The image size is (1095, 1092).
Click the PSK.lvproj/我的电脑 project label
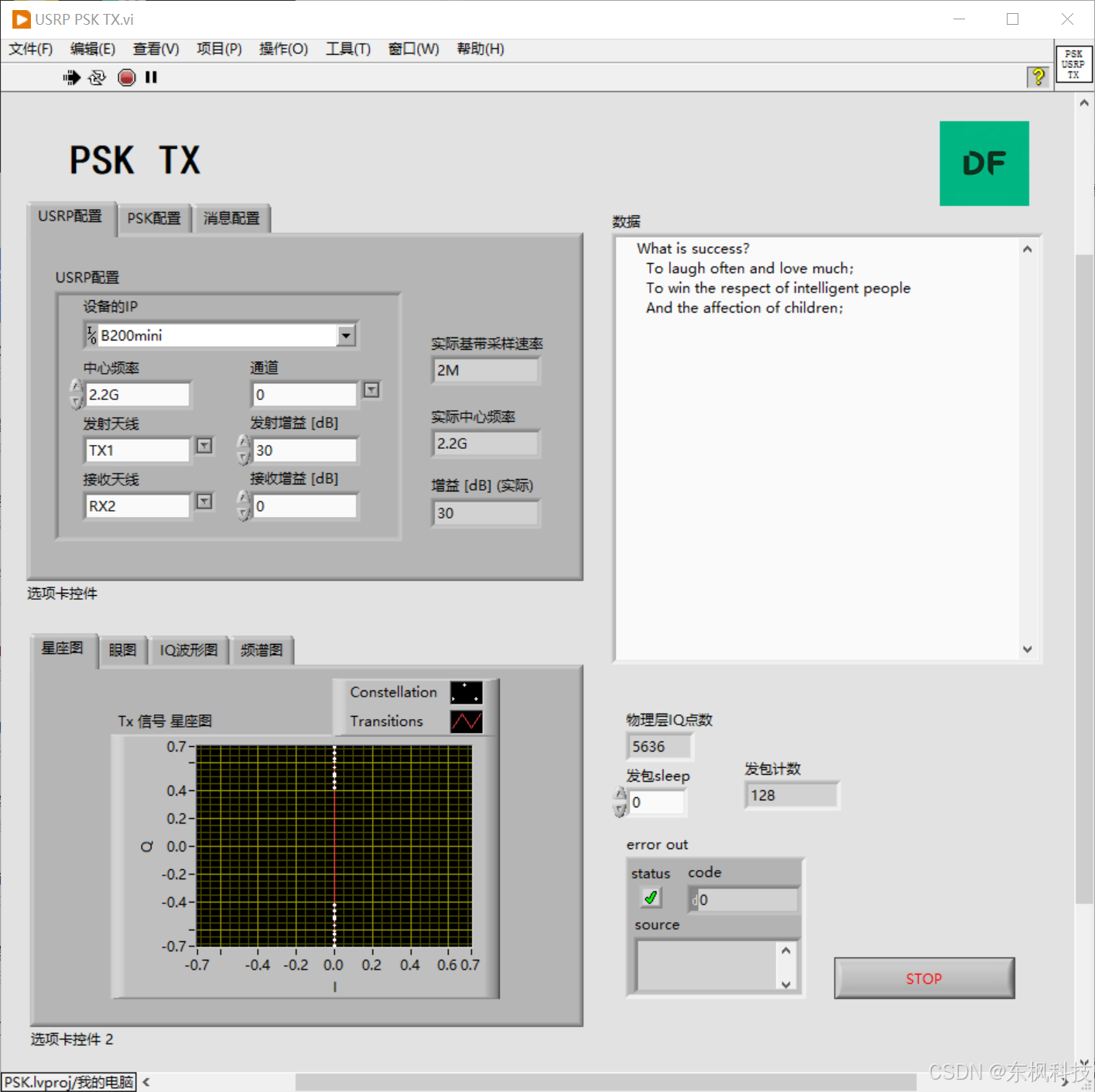point(69,1082)
